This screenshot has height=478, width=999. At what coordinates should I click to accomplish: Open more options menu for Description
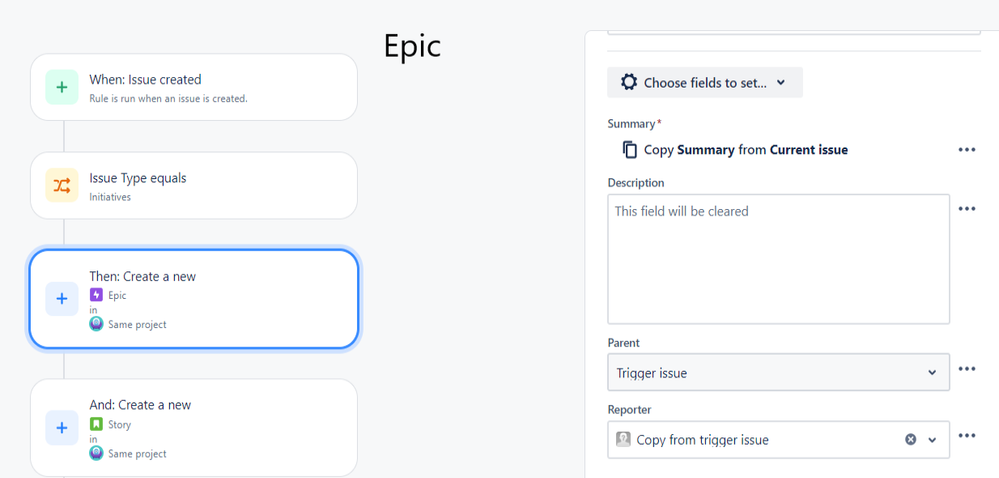pyautogui.click(x=967, y=209)
